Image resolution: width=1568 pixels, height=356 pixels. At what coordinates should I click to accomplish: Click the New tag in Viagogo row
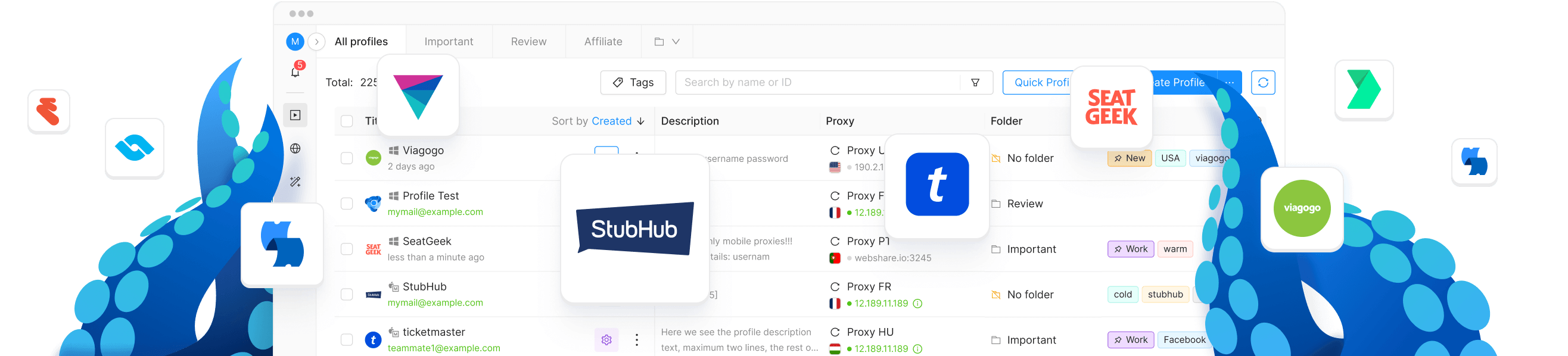(x=1129, y=158)
